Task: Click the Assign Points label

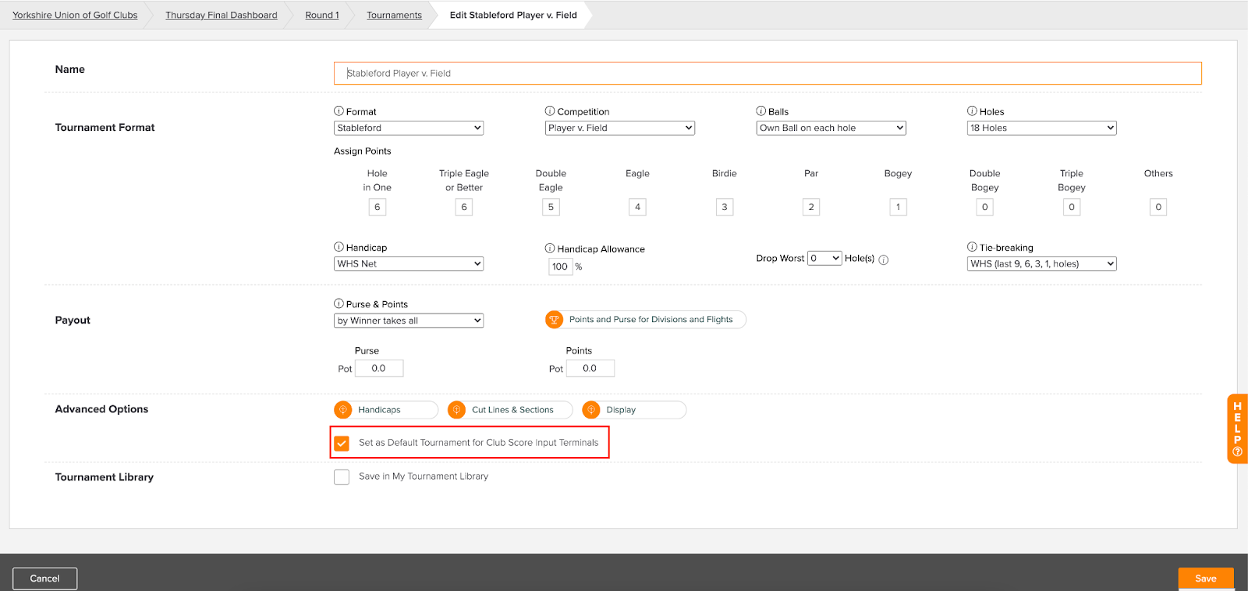Action: [x=363, y=151]
